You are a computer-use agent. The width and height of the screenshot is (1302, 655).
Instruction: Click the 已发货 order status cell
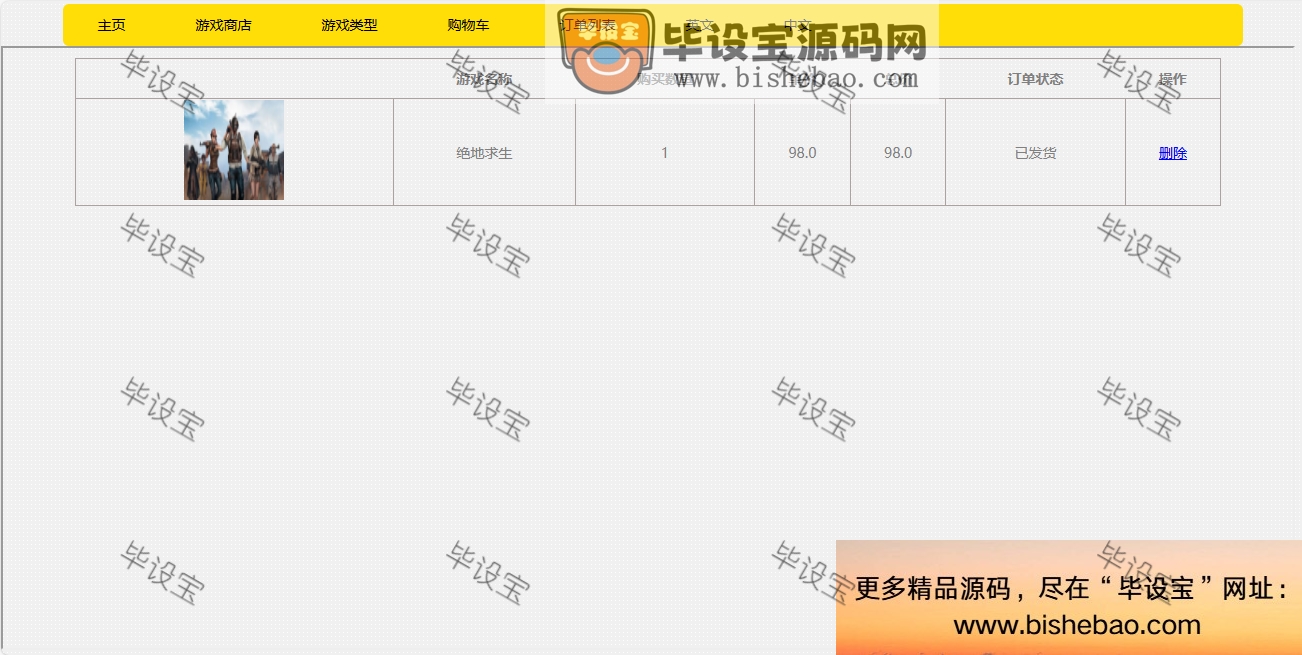pyautogui.click(x=1036, y=153)
